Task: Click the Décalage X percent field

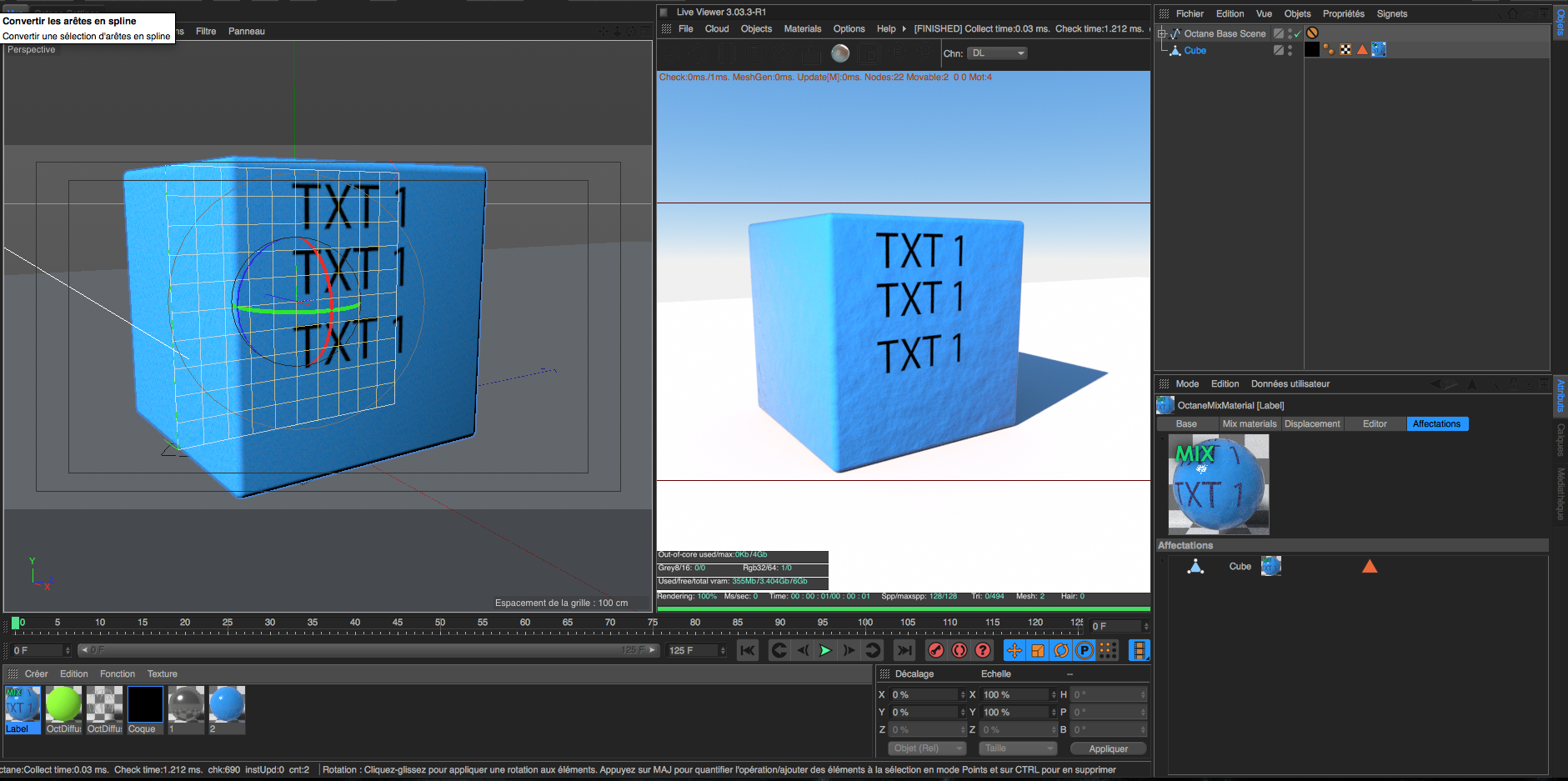Action: pos(928,695)
